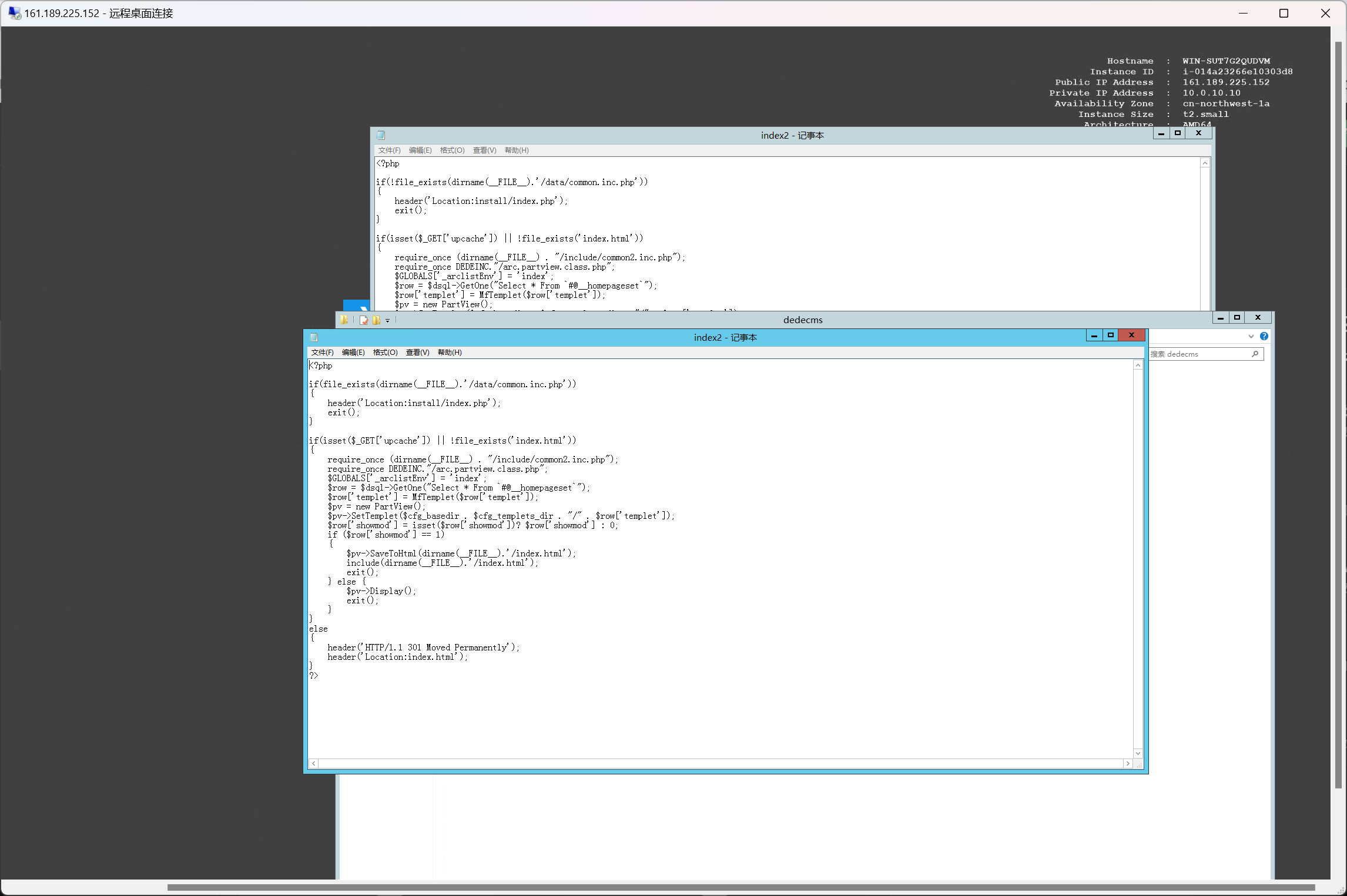The image size is (1347, 896).
Task: Open 文件(F) menu in front Notepad
Action: coord(322,353)
